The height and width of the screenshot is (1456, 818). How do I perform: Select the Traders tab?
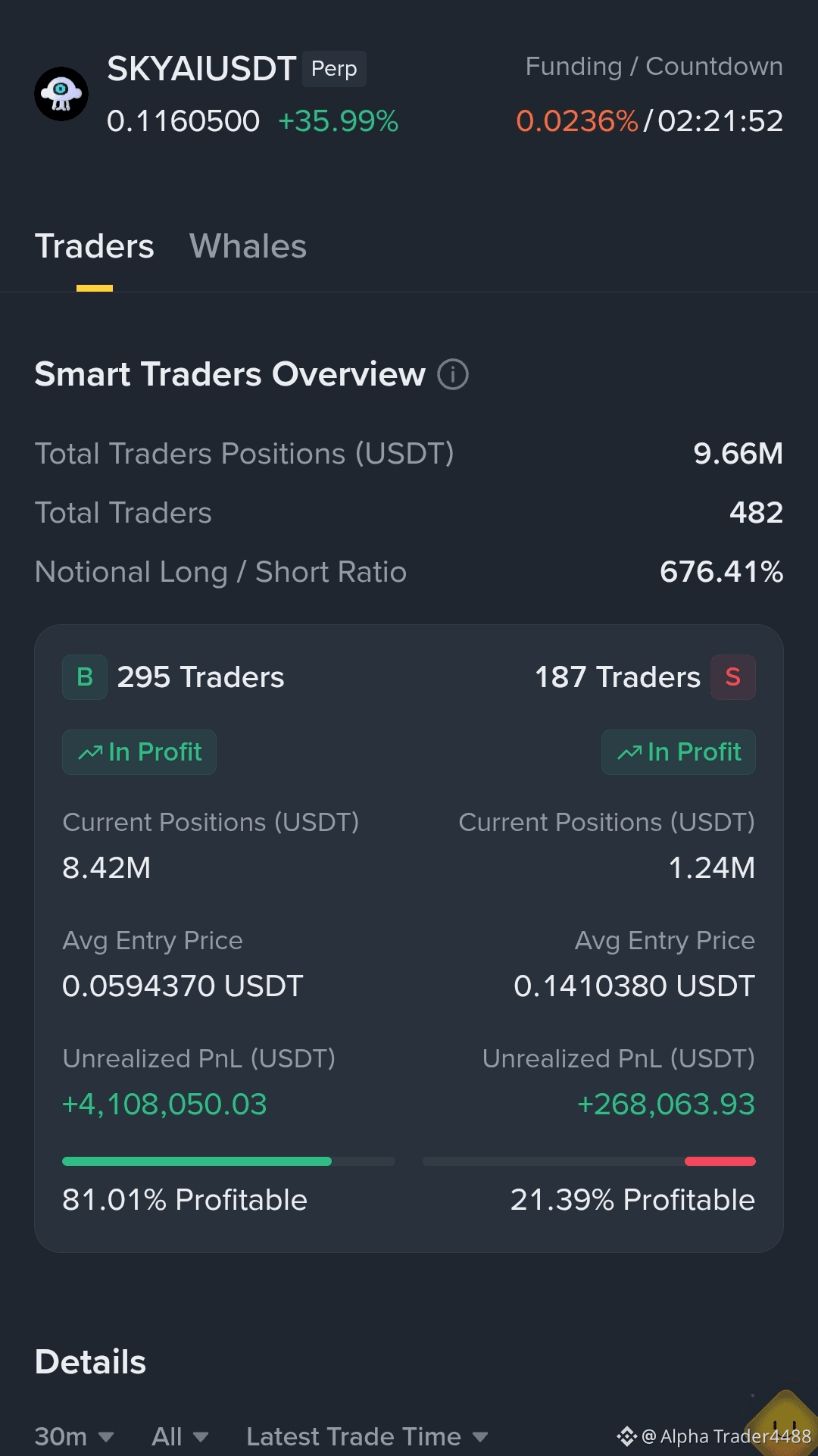click(95, 246)
